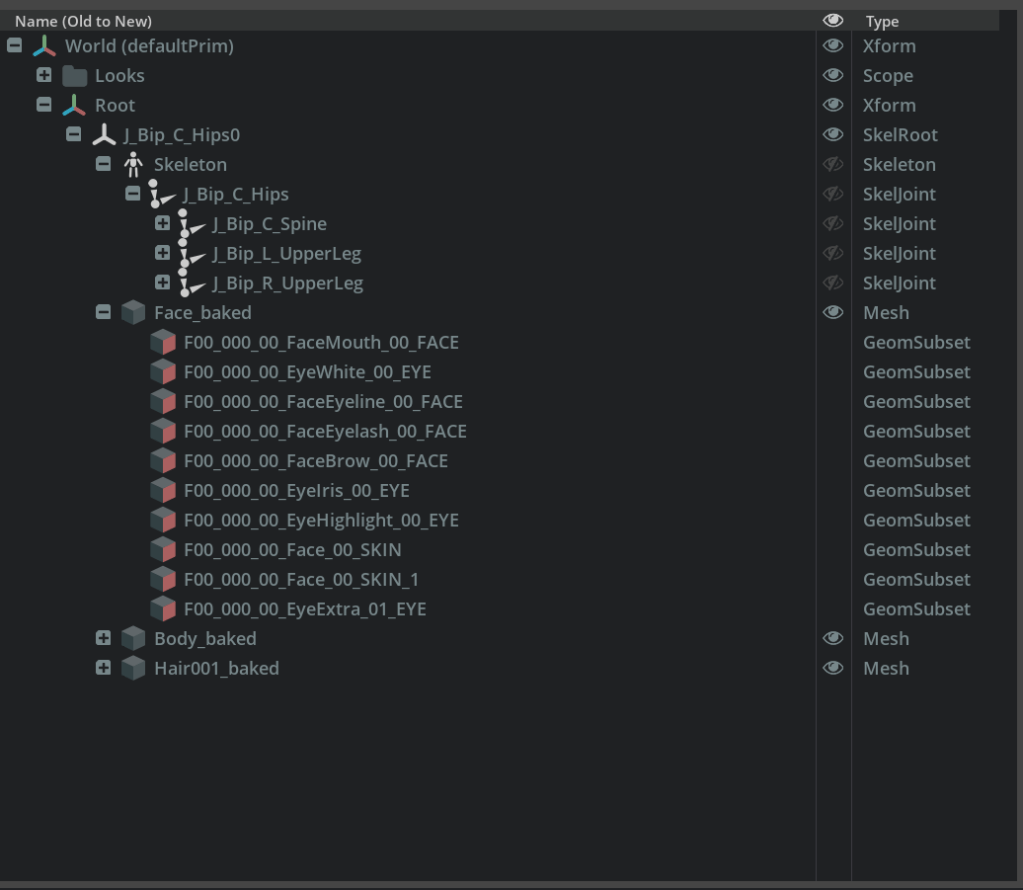Click the Looks folder icon

(x=75, y=76)
